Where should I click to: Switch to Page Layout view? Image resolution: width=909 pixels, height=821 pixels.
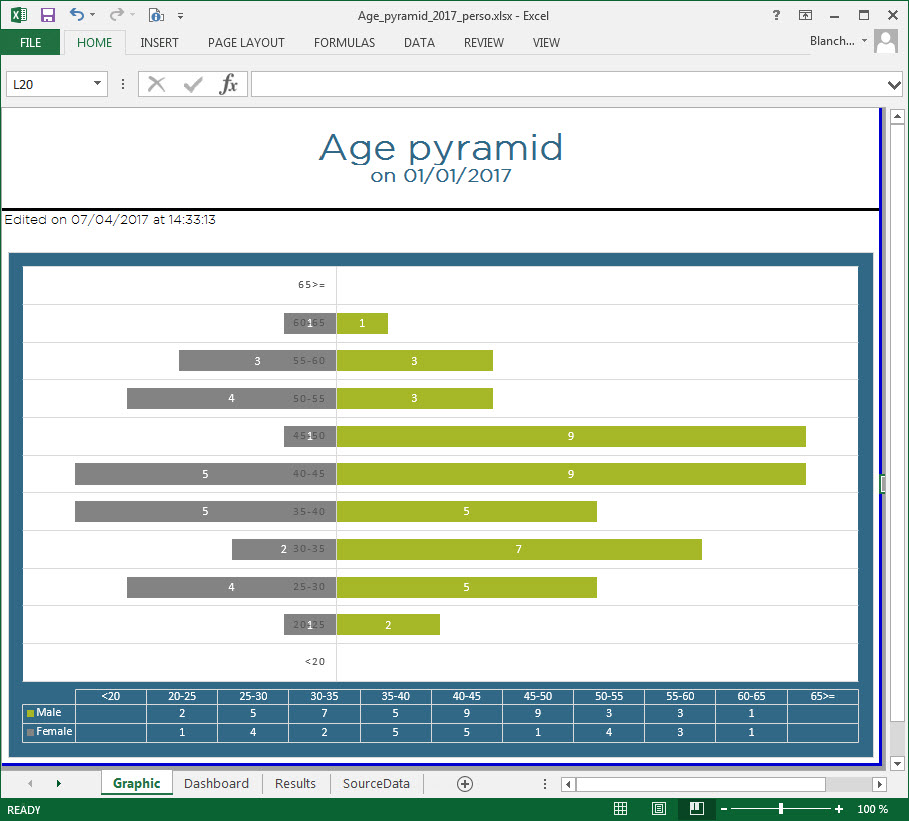pos(659,809)
